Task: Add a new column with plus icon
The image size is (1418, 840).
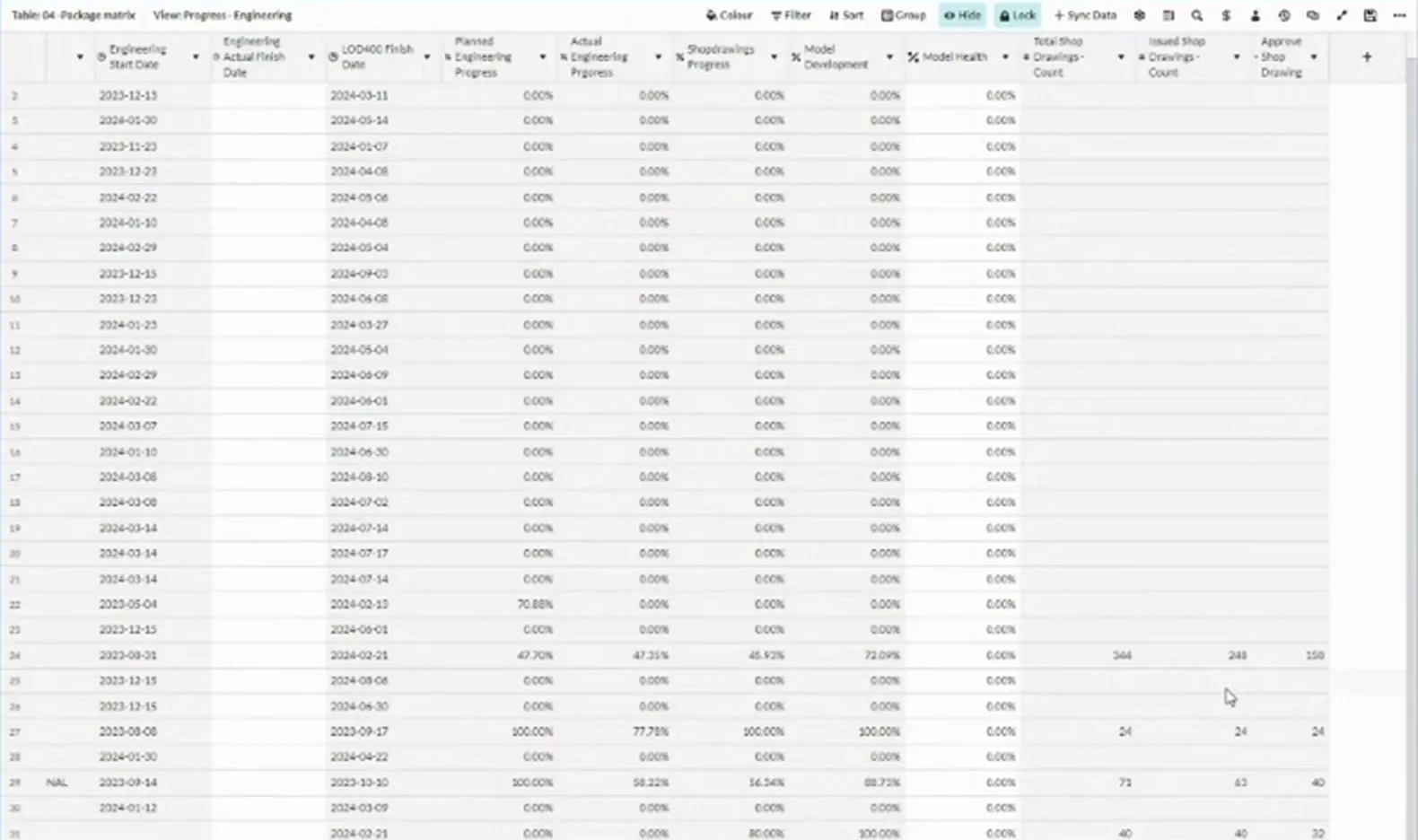Action: 1367,57
